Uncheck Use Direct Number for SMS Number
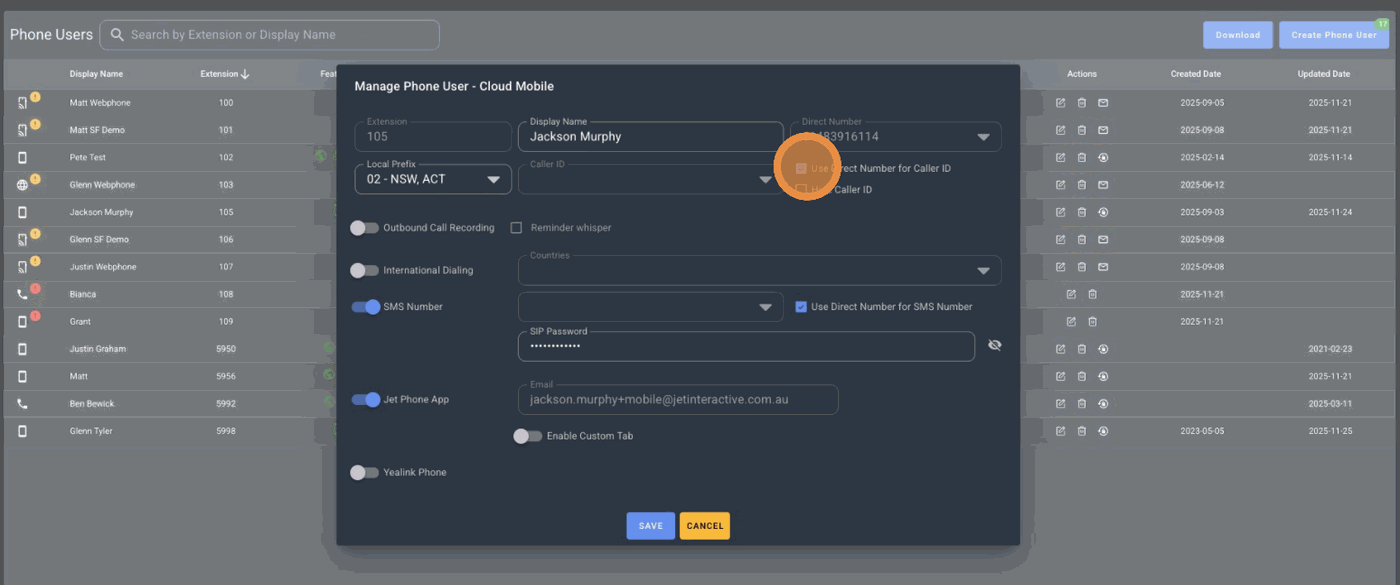The width and height of the screenshot is (1400, 585). coord(801,307)
